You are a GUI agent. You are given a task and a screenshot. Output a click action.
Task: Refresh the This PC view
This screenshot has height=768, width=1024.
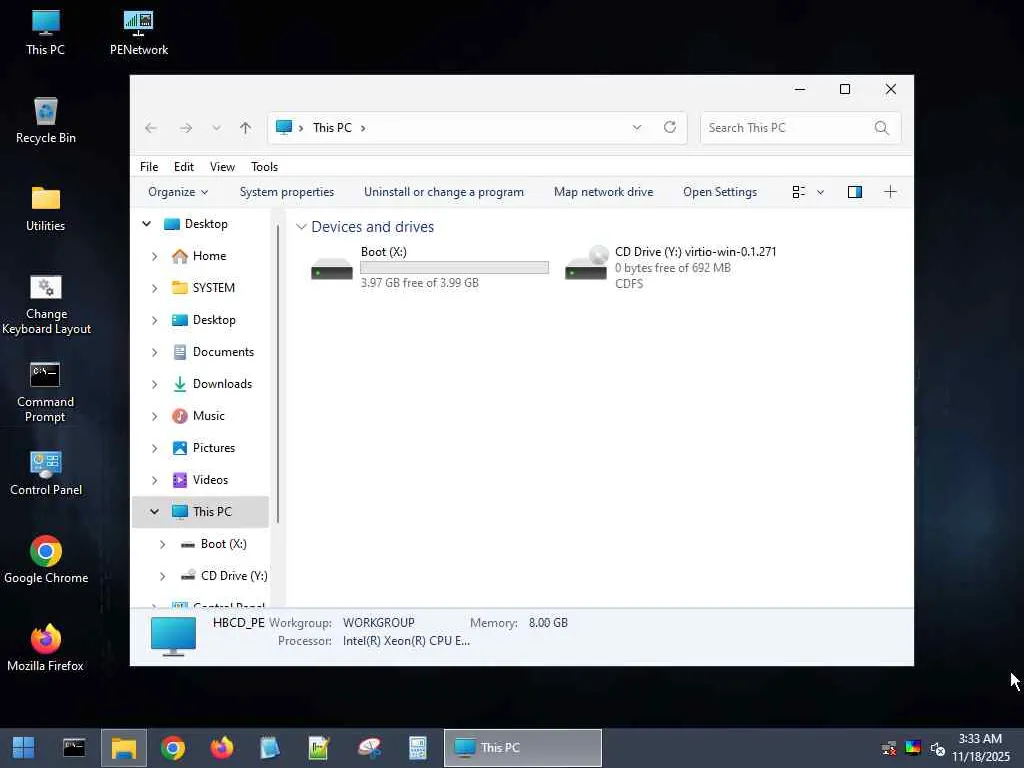click(670, 127)
